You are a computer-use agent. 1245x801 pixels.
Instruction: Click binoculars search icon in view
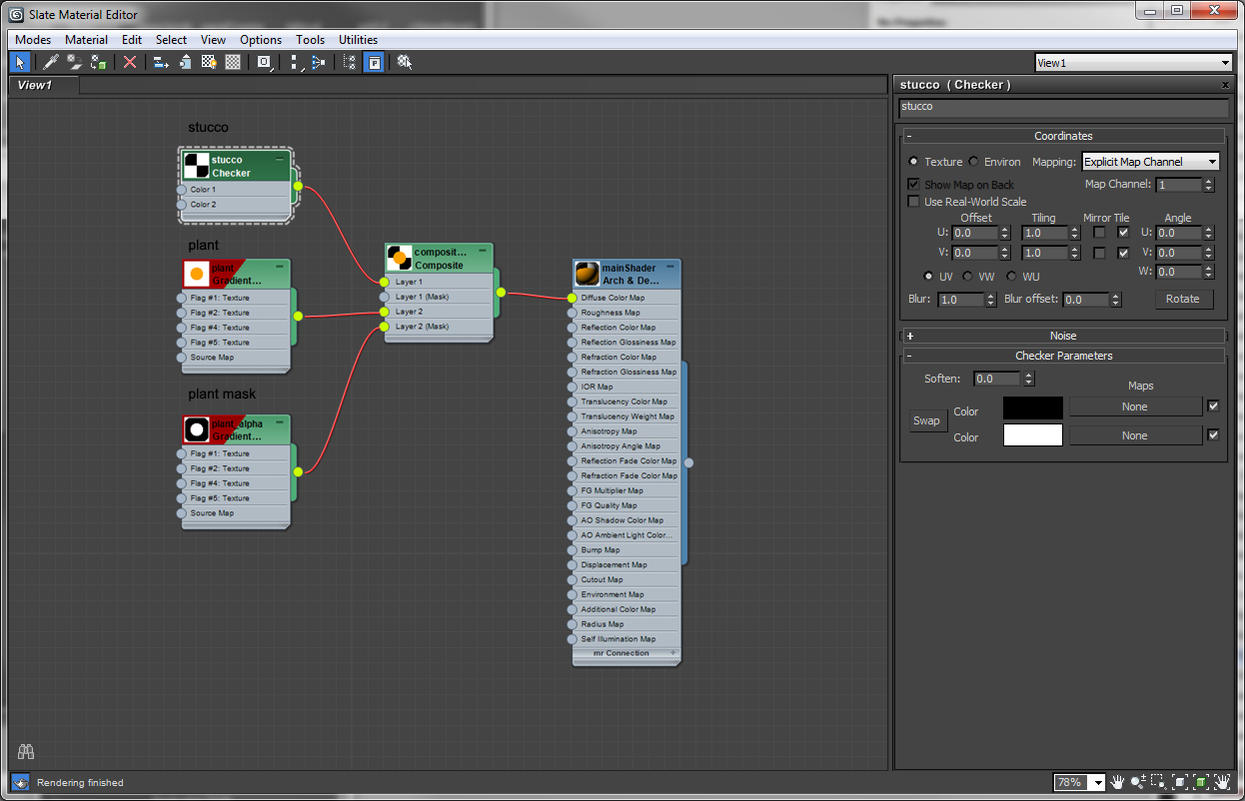tap(26, 752)
